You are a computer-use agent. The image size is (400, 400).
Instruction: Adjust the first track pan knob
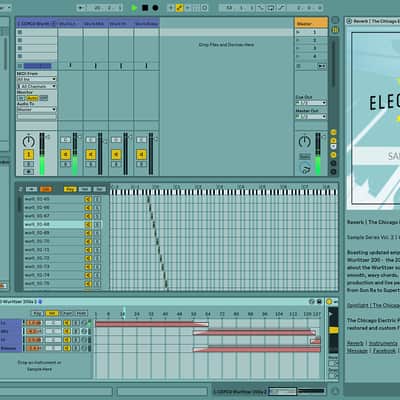click(29, 142)
